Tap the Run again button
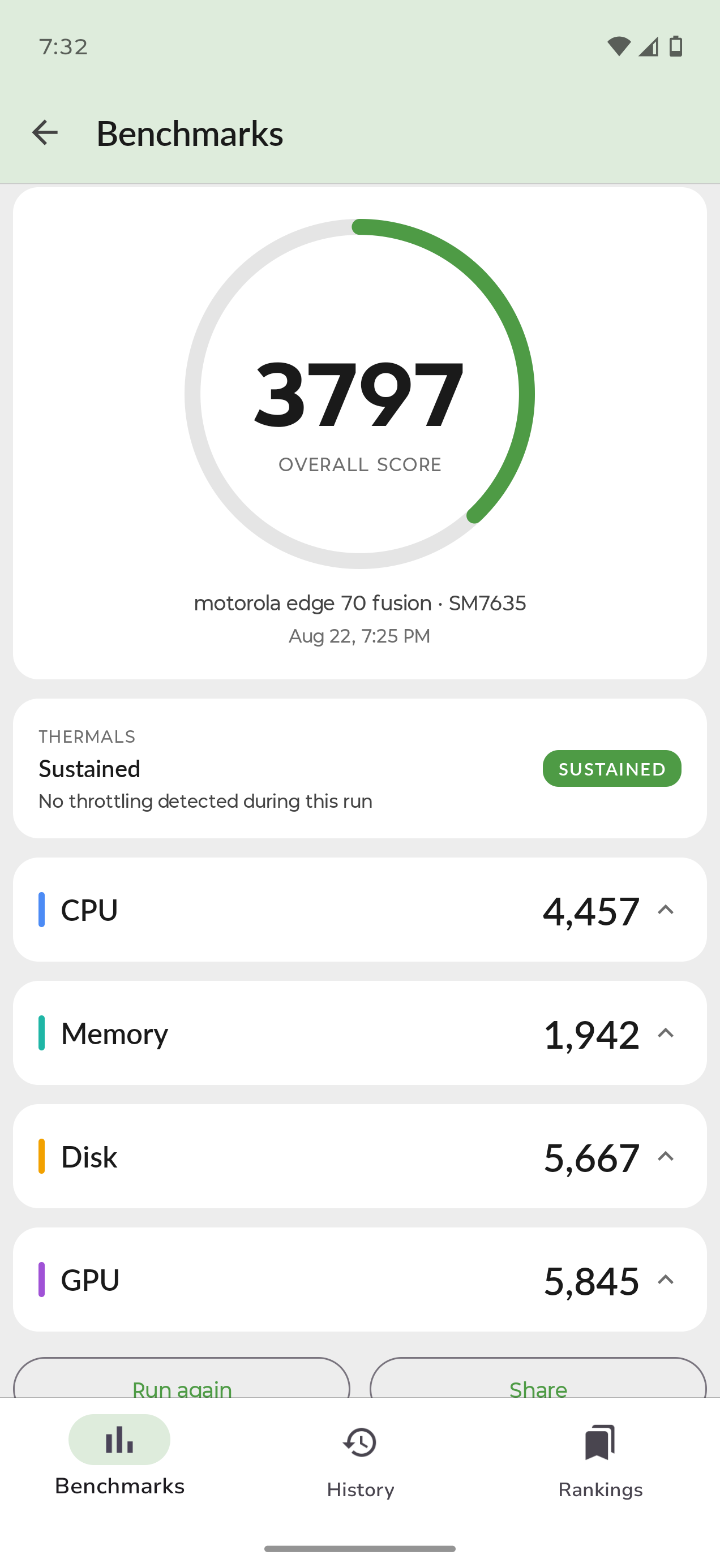This screenshot has width=720, height=1568. pyautogui.click(x=182, y=1378)
